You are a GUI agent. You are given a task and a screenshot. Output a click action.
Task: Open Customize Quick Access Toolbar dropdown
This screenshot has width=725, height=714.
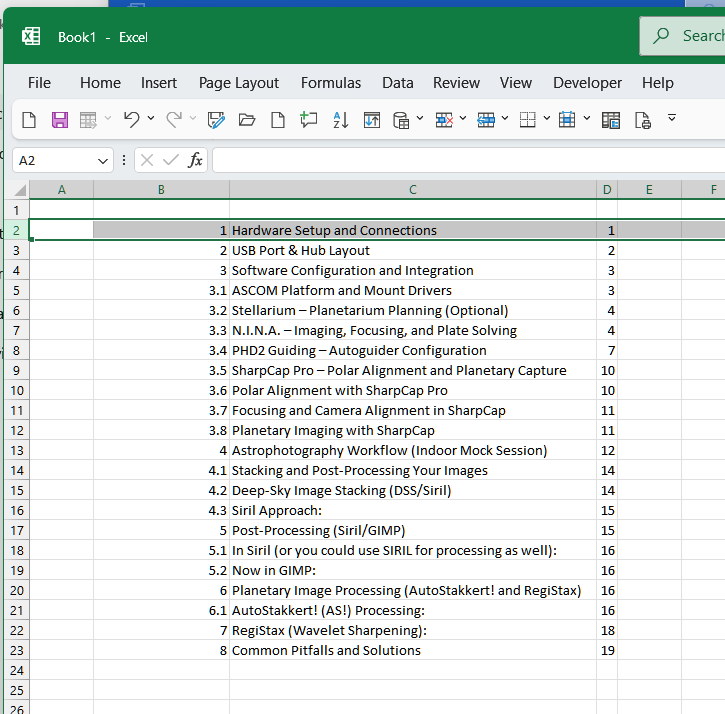(672, 118)
